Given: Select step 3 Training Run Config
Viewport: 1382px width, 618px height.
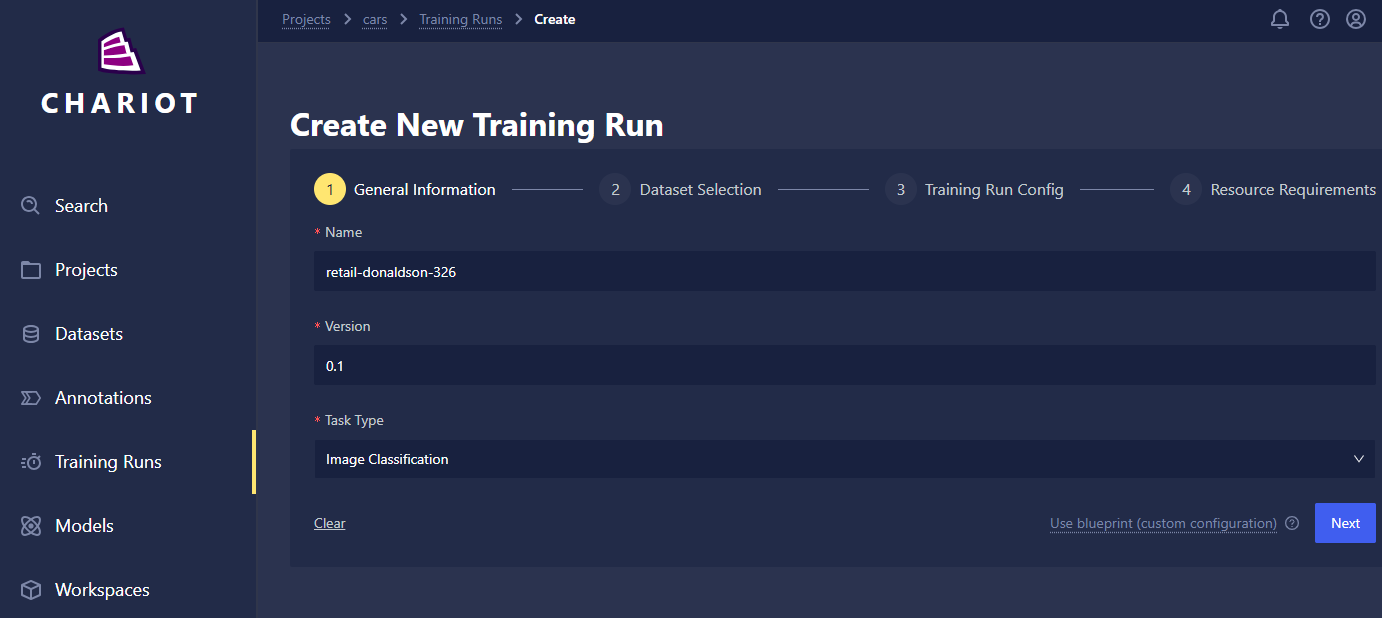Looking at the screenshot, I should 975,189.
